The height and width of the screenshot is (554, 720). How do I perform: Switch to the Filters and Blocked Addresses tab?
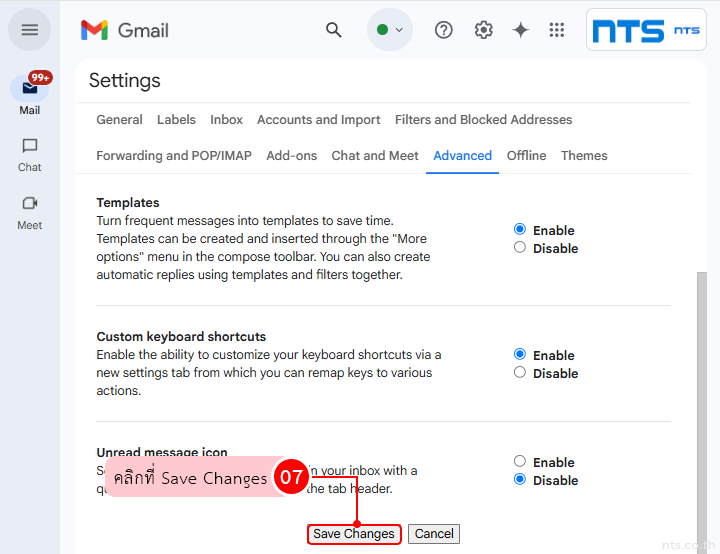click(x=483, y=119)
